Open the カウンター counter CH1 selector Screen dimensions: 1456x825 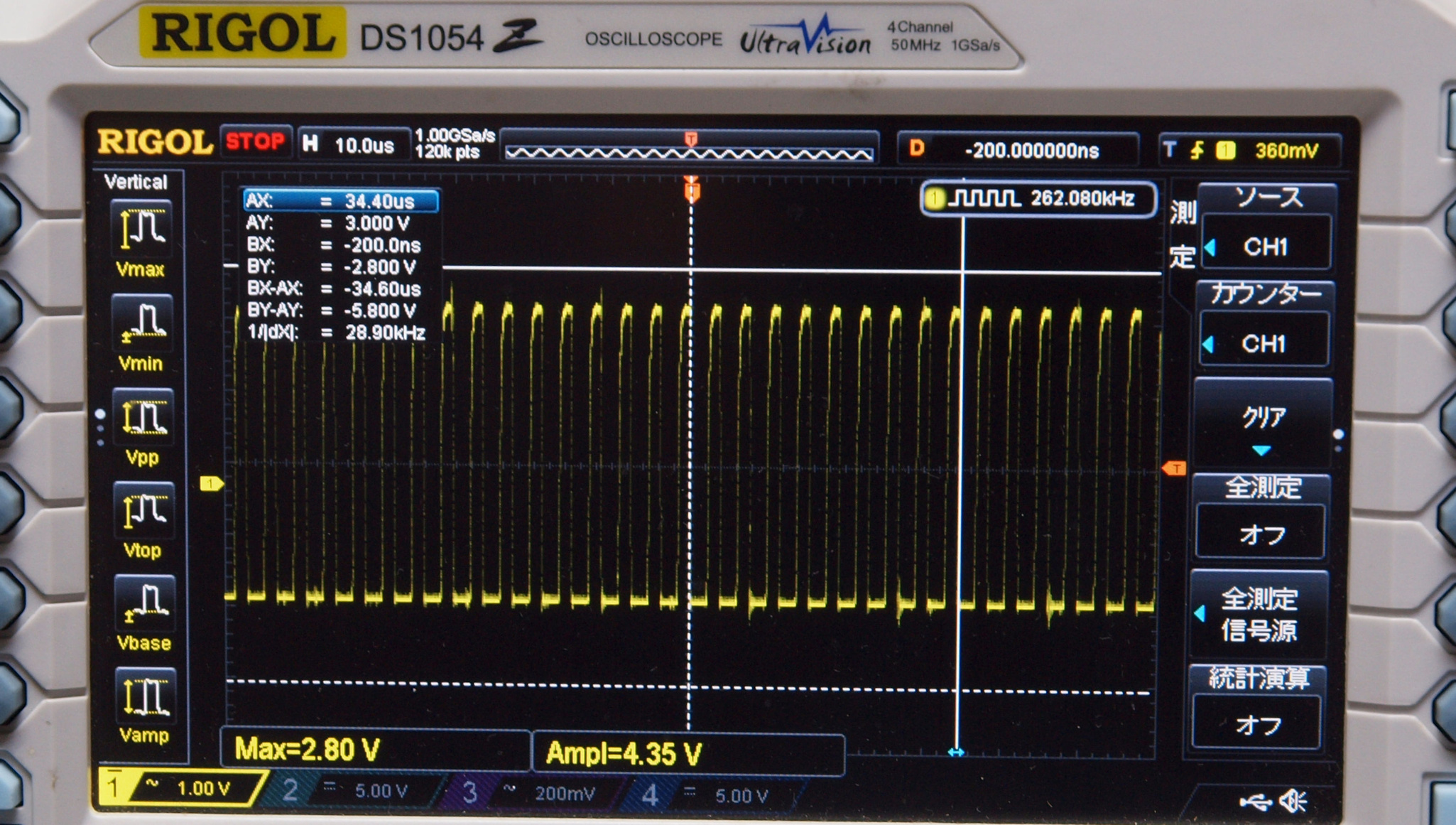(x=1264, y=343)
